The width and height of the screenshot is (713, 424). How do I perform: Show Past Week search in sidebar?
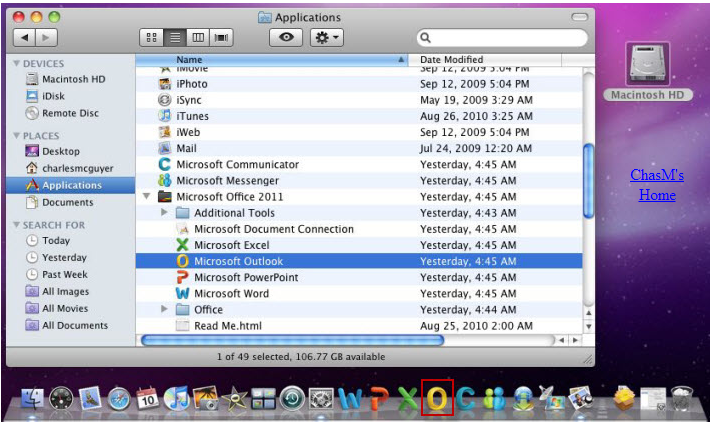click(x=57, y=274)
